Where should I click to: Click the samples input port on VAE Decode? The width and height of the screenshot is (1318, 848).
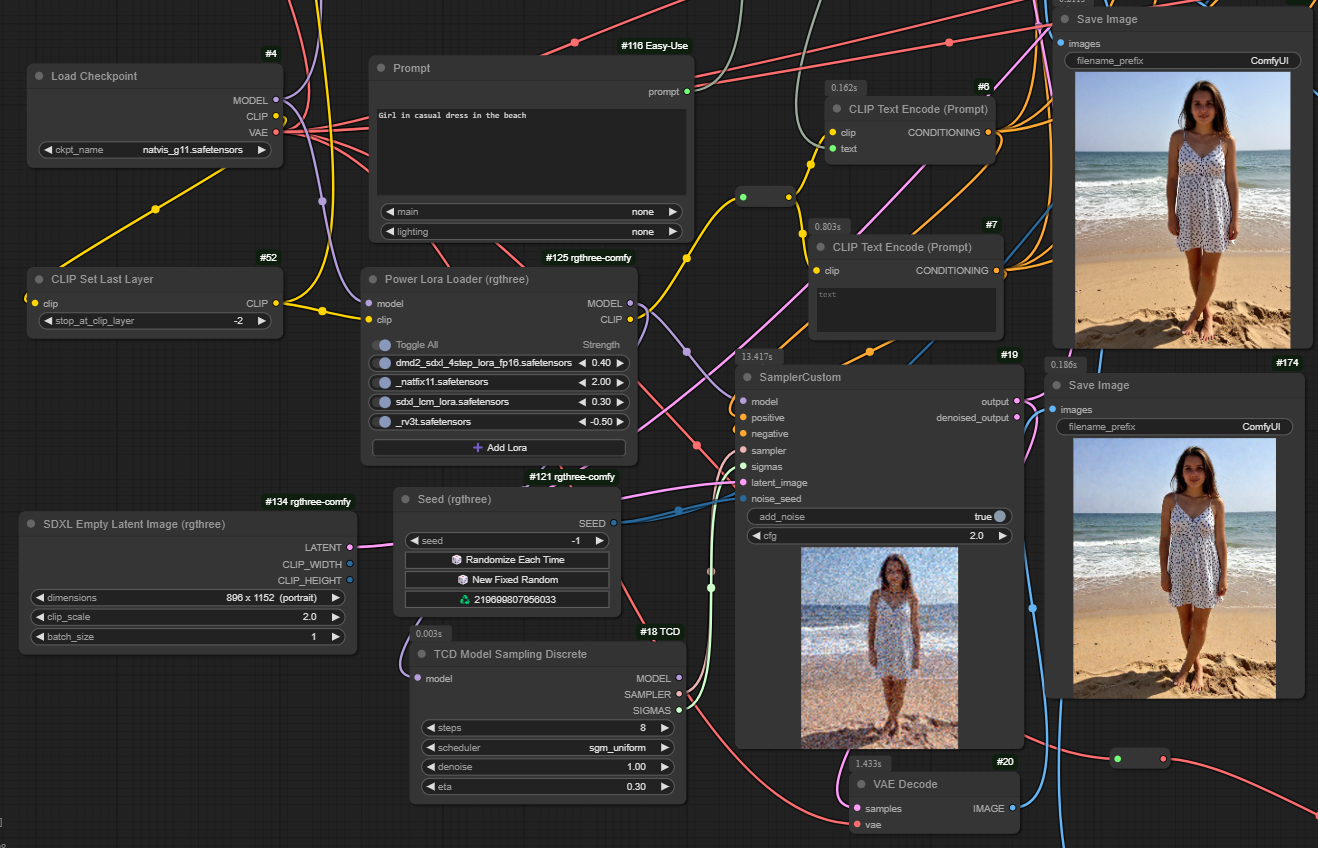857,808
